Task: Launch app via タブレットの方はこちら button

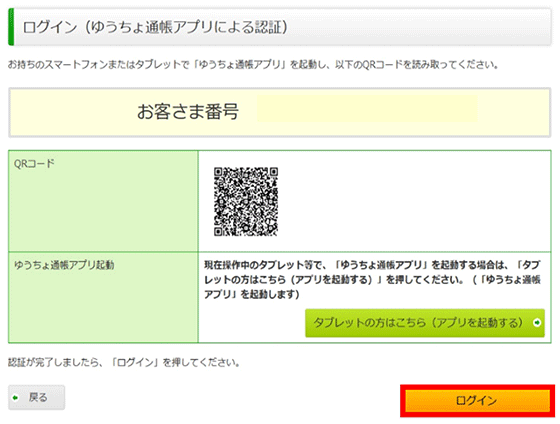Action: [425, 323]
